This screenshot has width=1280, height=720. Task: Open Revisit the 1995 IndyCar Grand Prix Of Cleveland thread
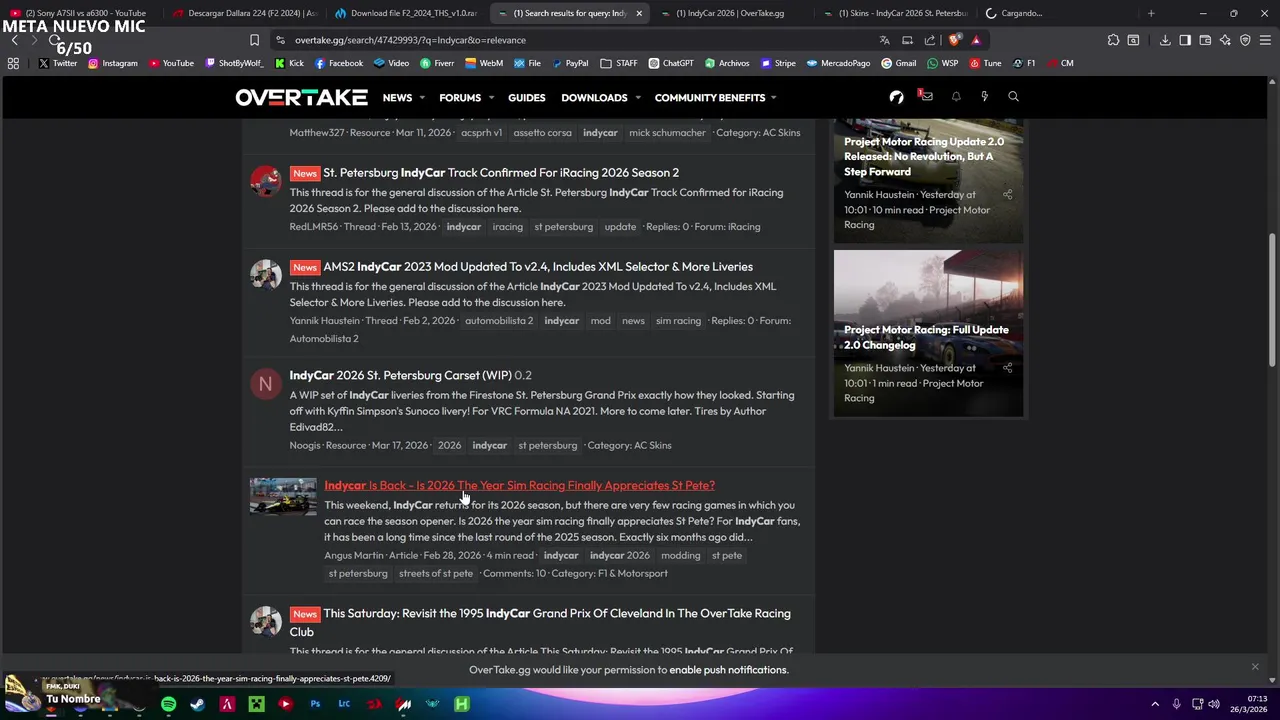click(x=540, y=622)
